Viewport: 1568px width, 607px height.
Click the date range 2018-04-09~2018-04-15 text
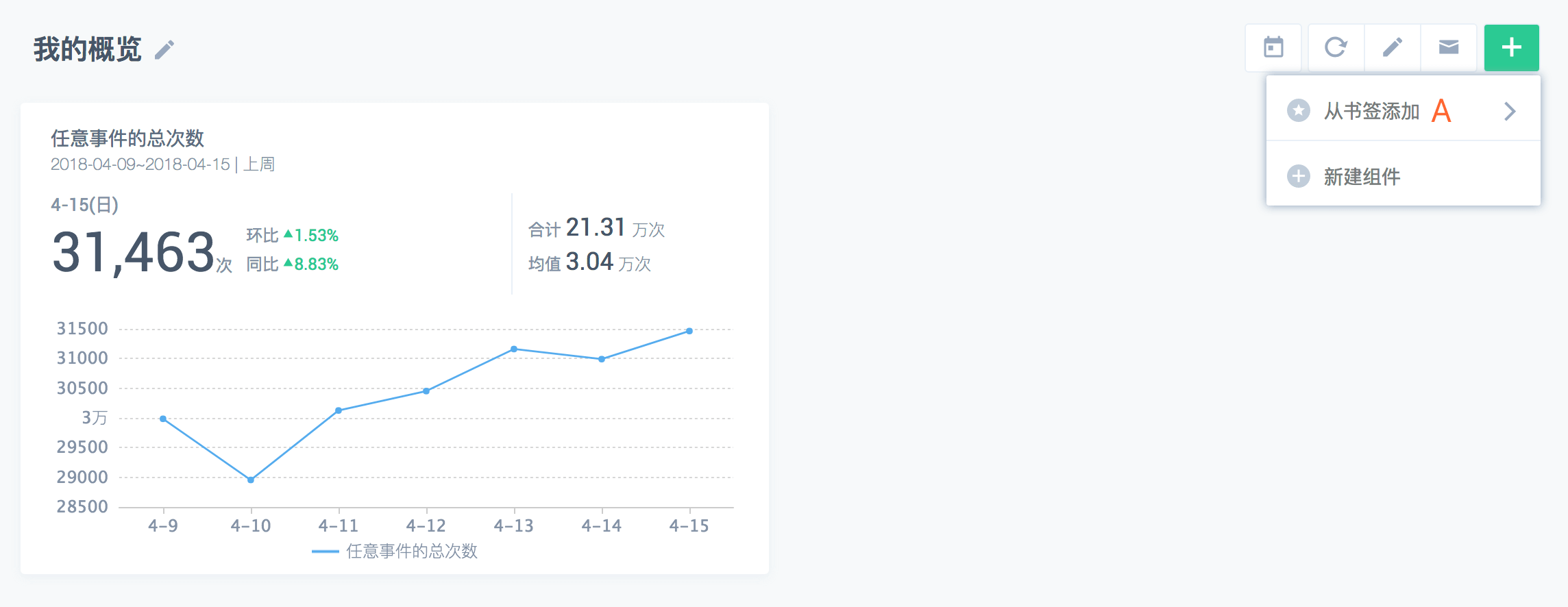[x=140, y=164]
